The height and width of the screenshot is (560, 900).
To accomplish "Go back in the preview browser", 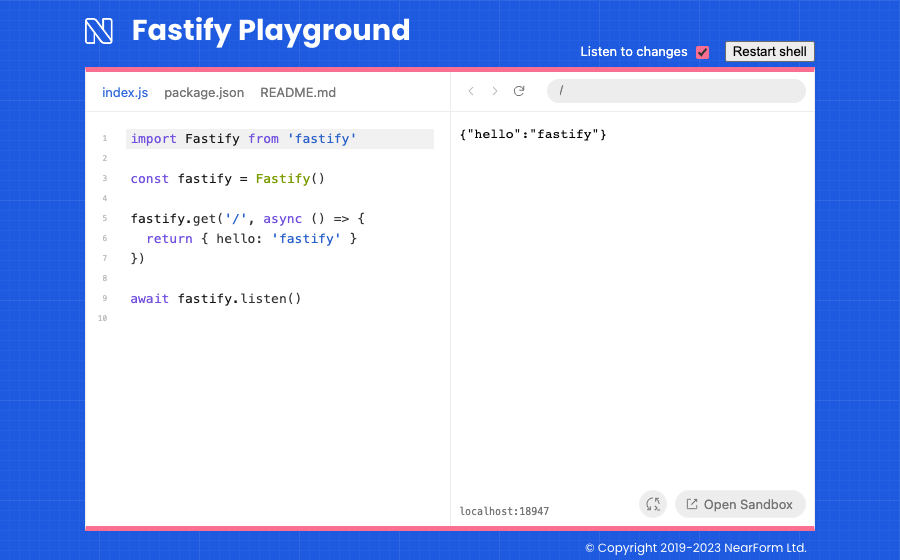I will tap(471, 91).
